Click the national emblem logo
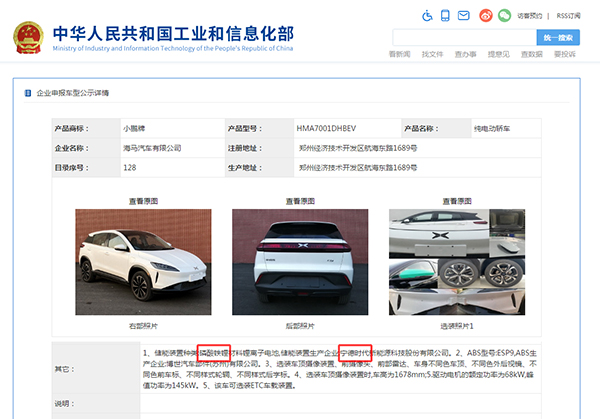This screenshot has height=419, width=600. [28, 37]
